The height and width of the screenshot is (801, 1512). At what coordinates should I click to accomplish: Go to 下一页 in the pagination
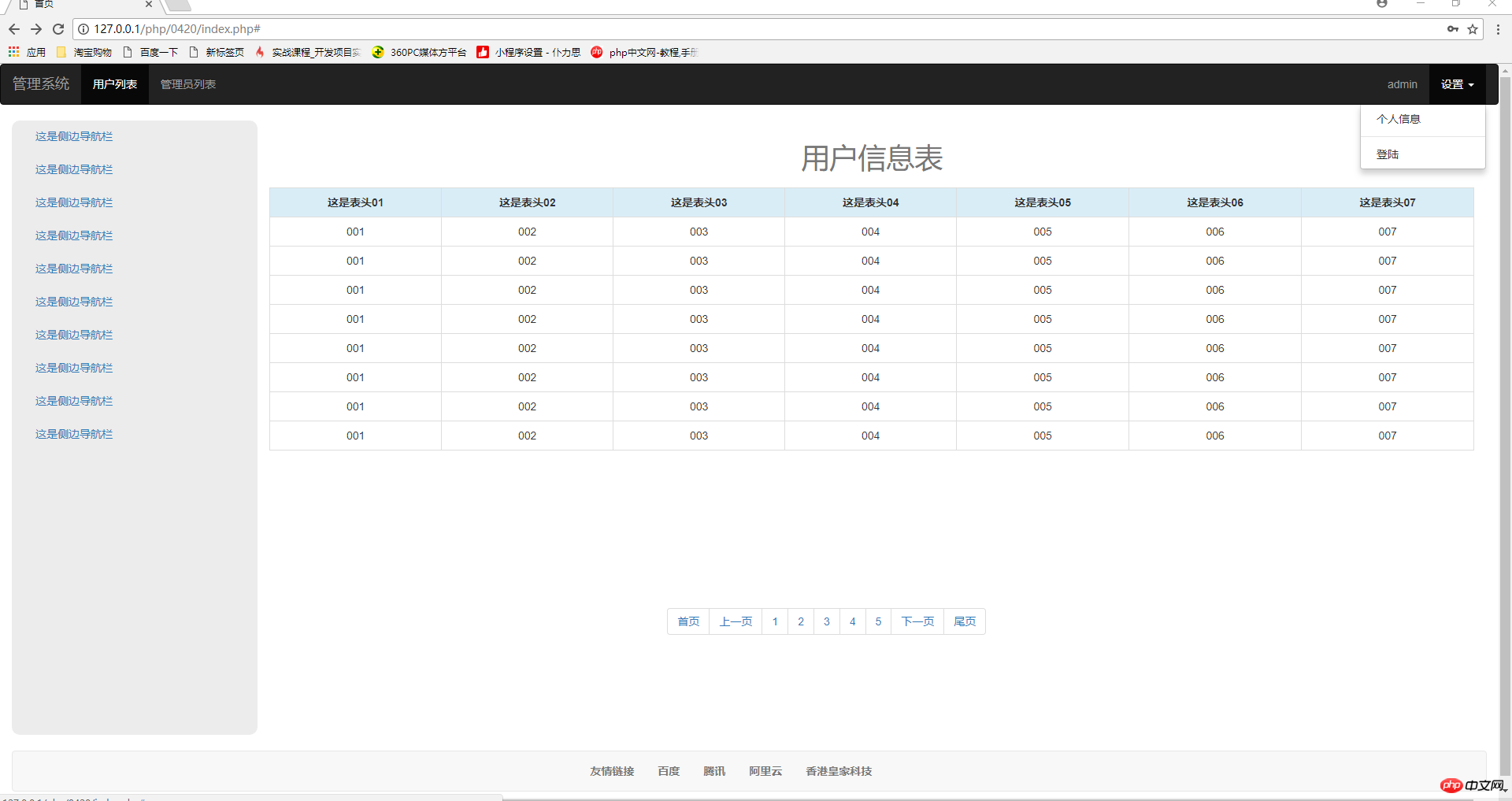click(917, 621)
